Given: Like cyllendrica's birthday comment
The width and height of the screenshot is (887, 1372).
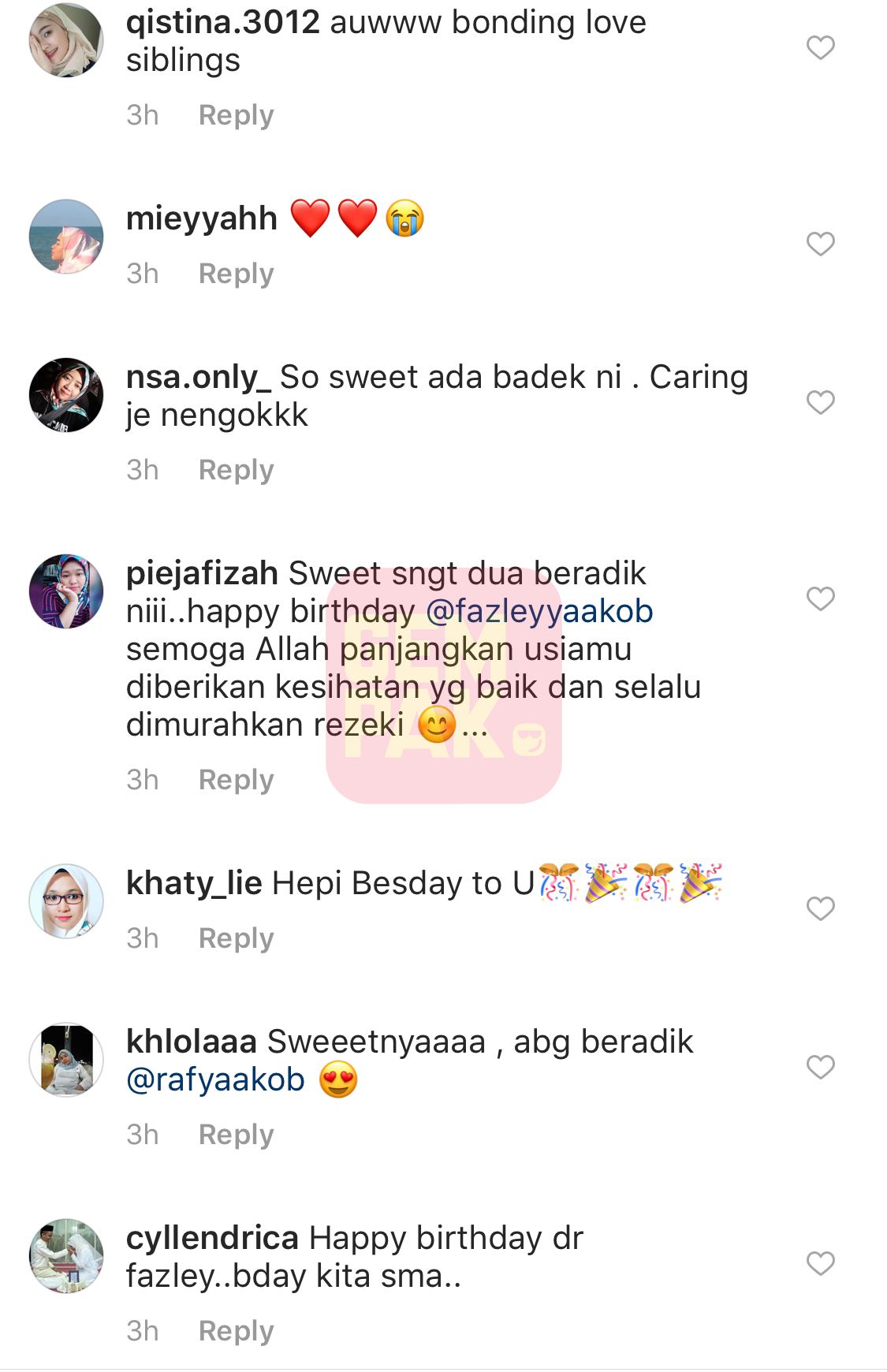Looking at the screenshot, I should pyautogui.click(x=820, y=1263).
